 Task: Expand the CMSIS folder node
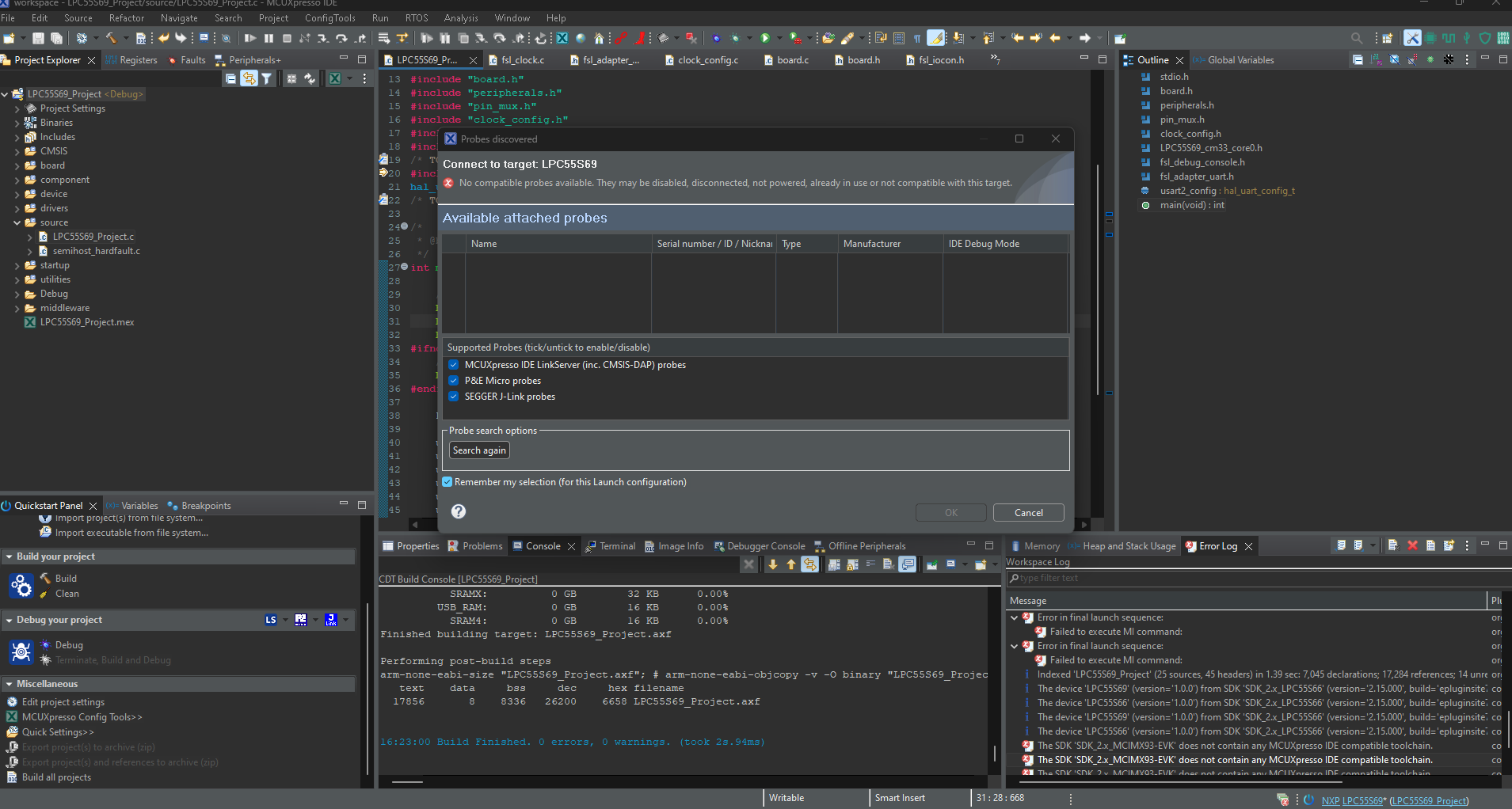coord(17,151)
